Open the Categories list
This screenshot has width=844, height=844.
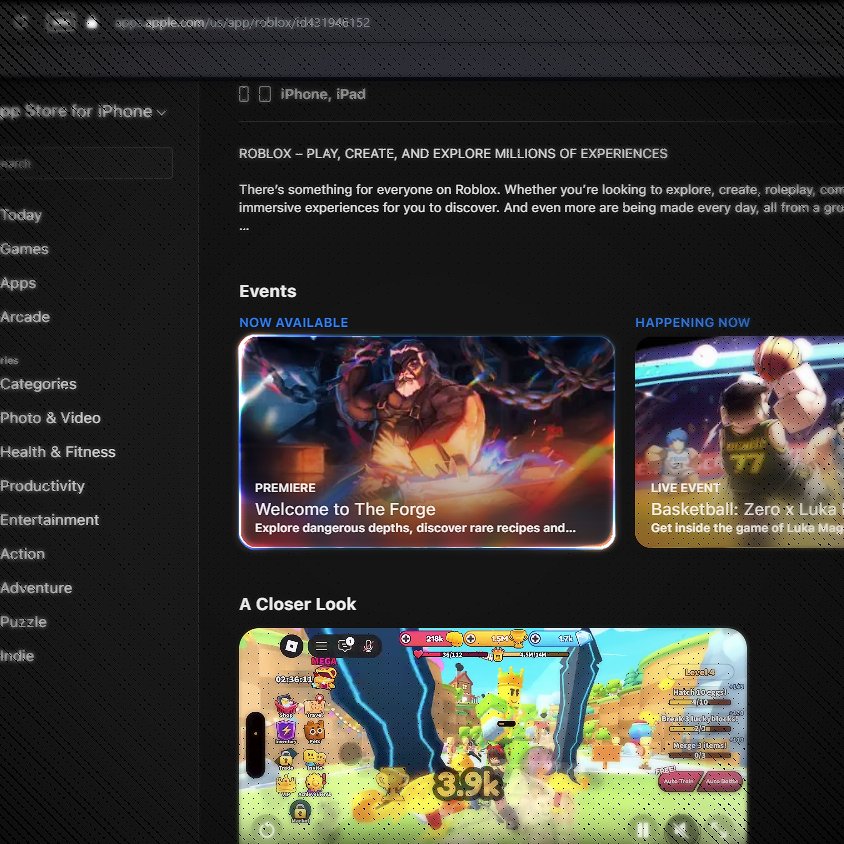coord(38,384)
